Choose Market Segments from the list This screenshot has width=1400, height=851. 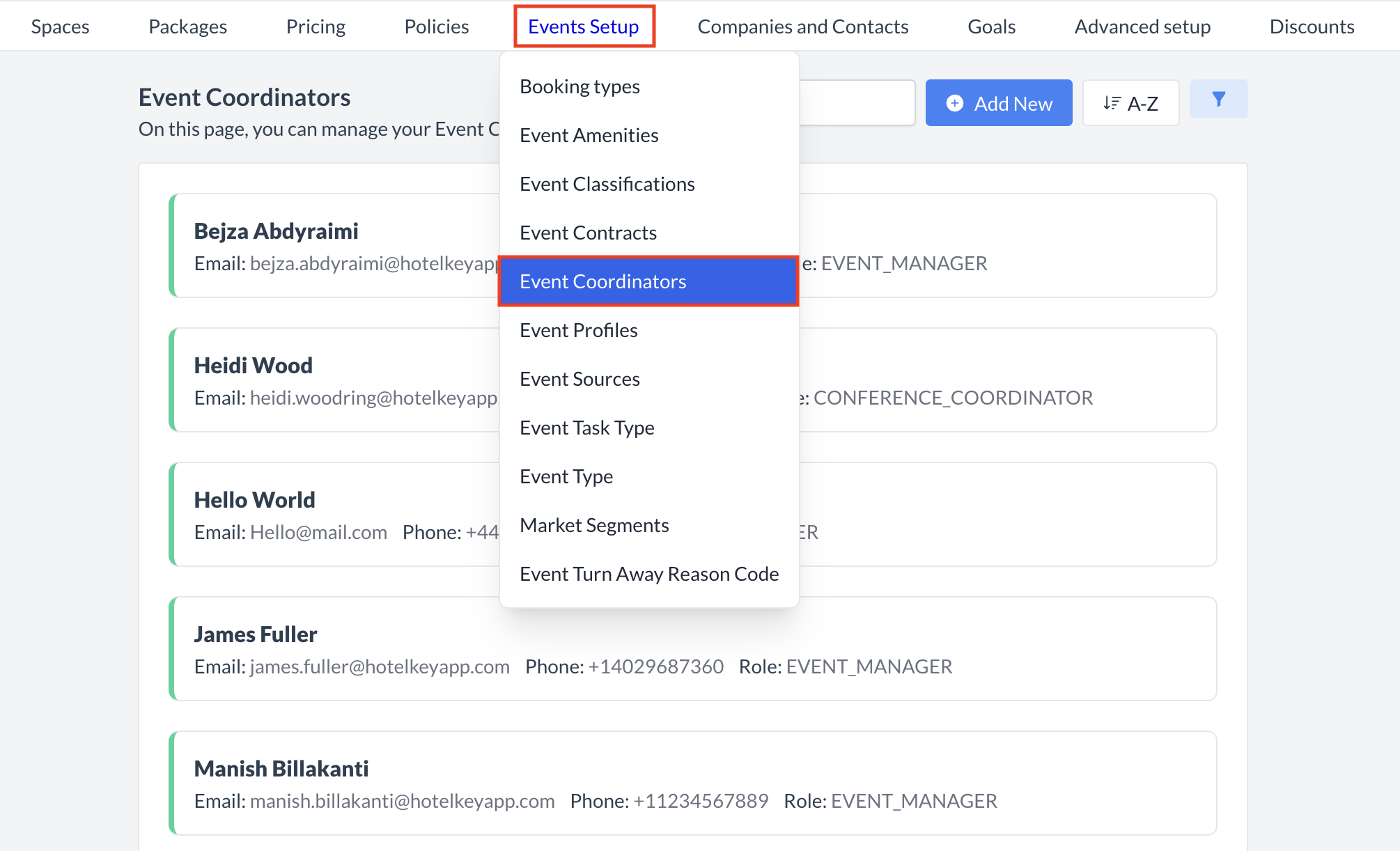click(x=594, y=525)
